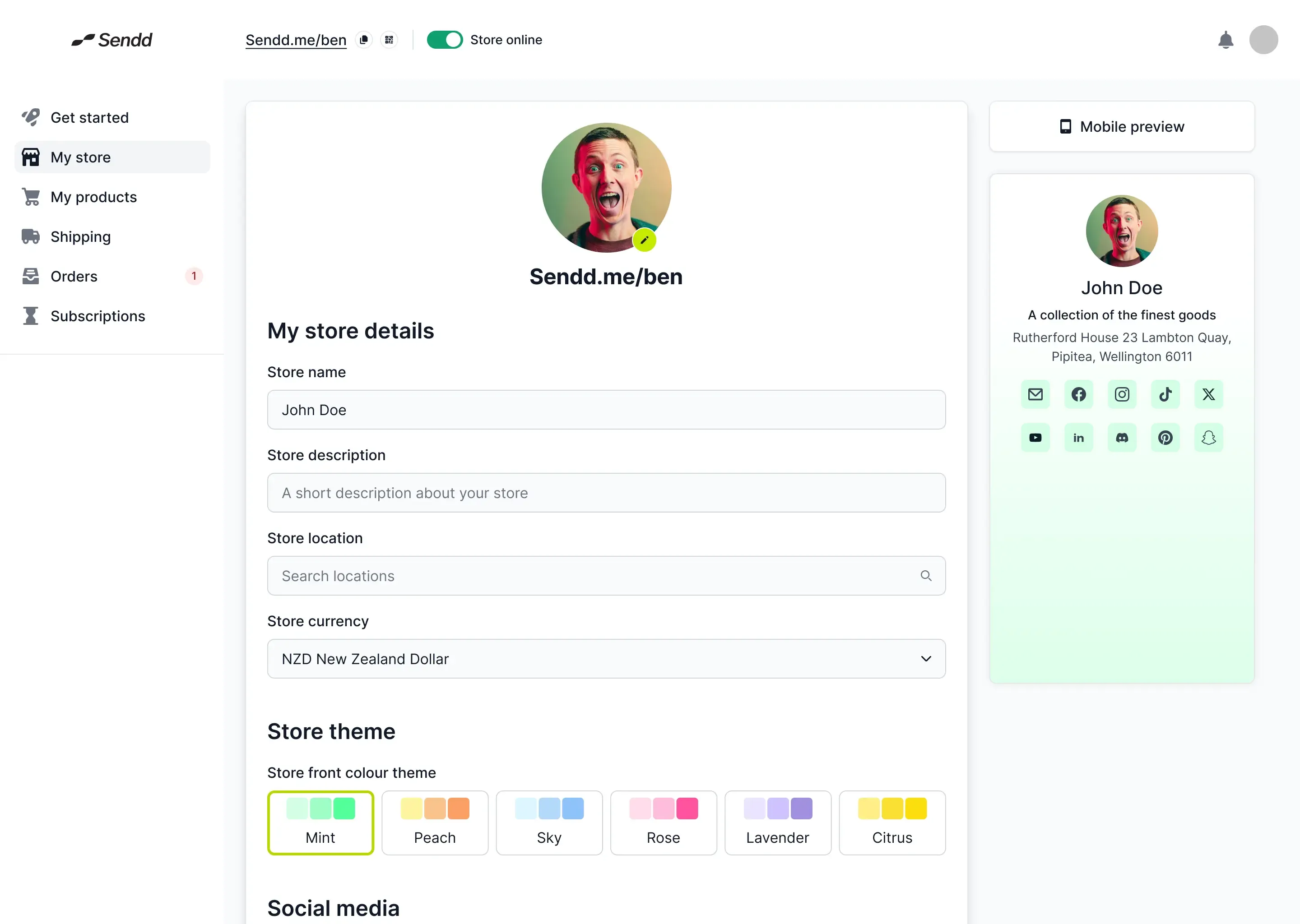Screen dimensions: 1300x924
Task: Choose the Rose colour theme
Action: [664, 823]
